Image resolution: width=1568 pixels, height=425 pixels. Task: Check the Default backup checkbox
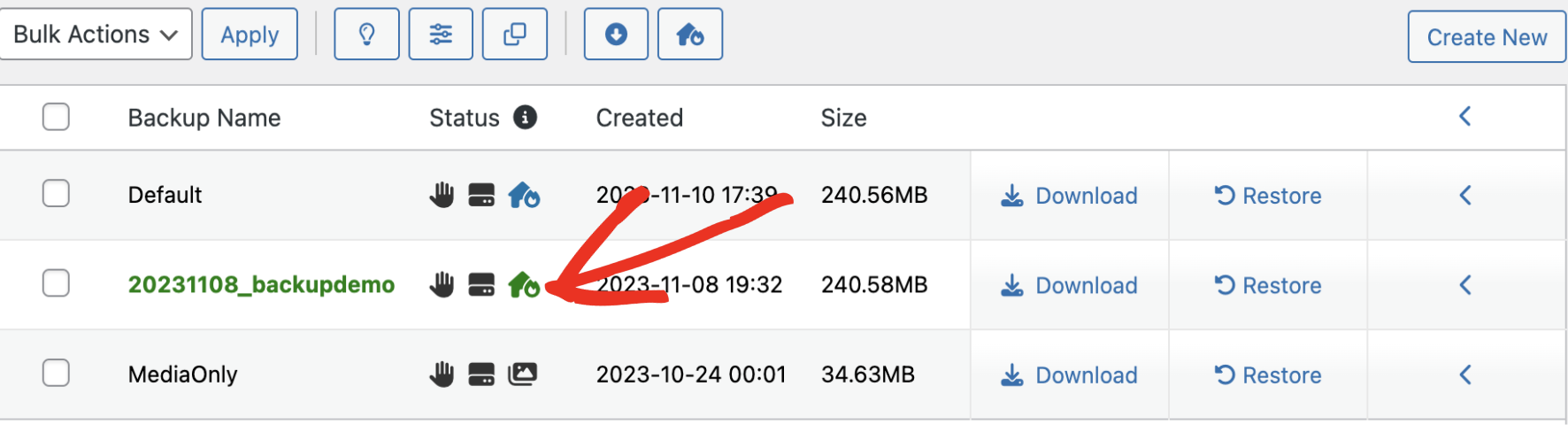coord(56,194)
